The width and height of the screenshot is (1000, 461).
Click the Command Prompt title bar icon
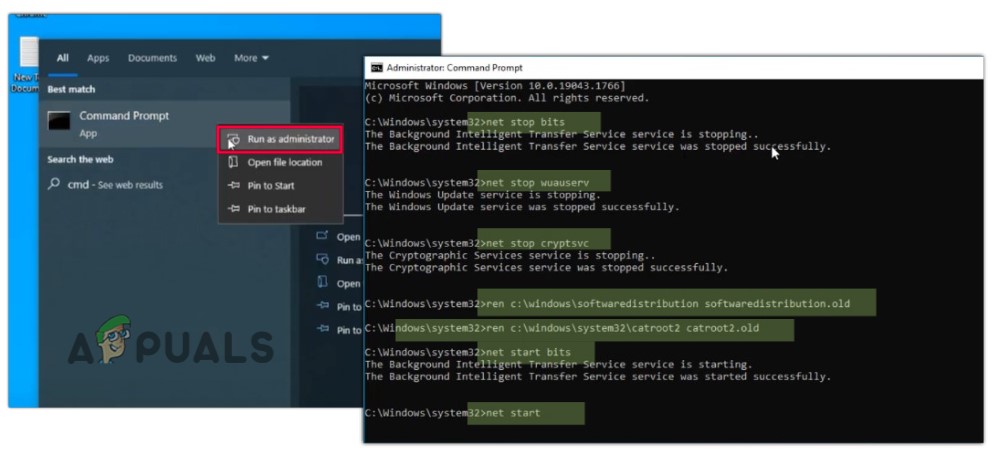[x=376, y=68]
